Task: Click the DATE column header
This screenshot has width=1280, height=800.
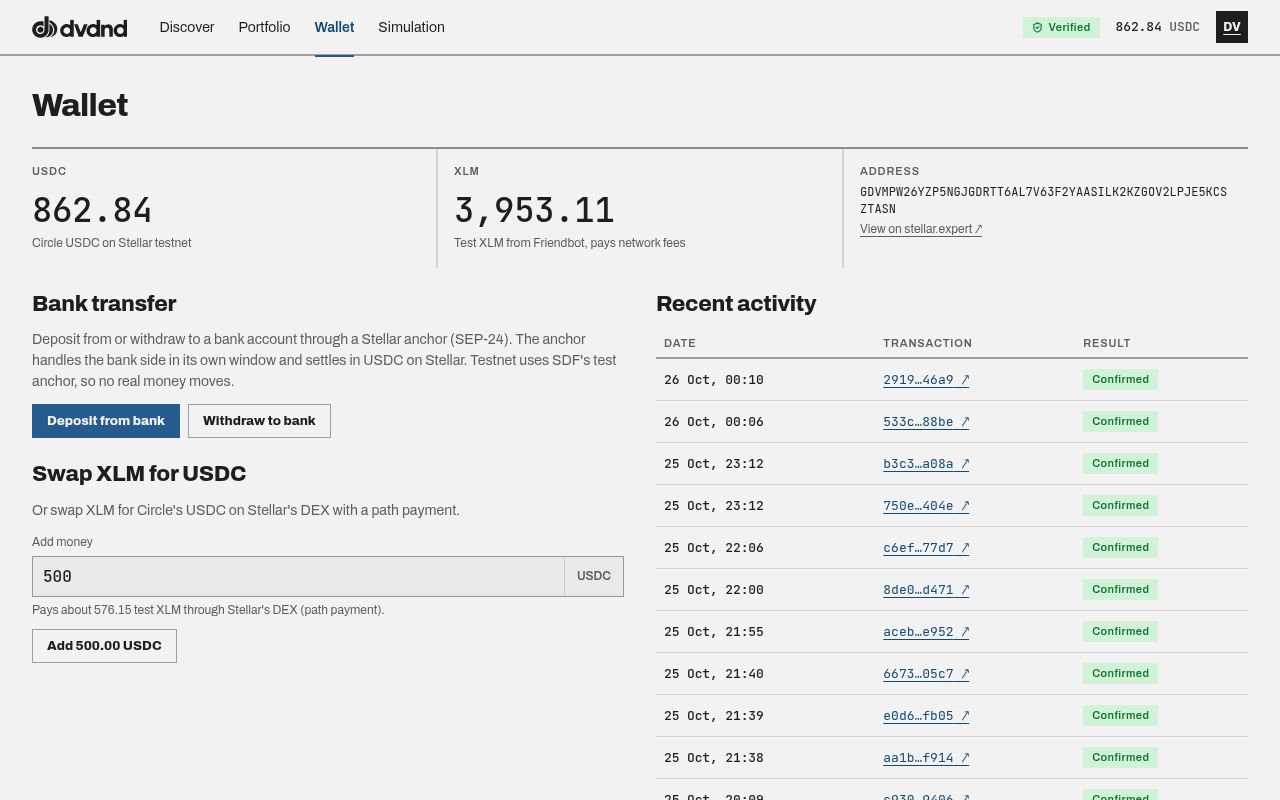Action: [x=680, y=343]
